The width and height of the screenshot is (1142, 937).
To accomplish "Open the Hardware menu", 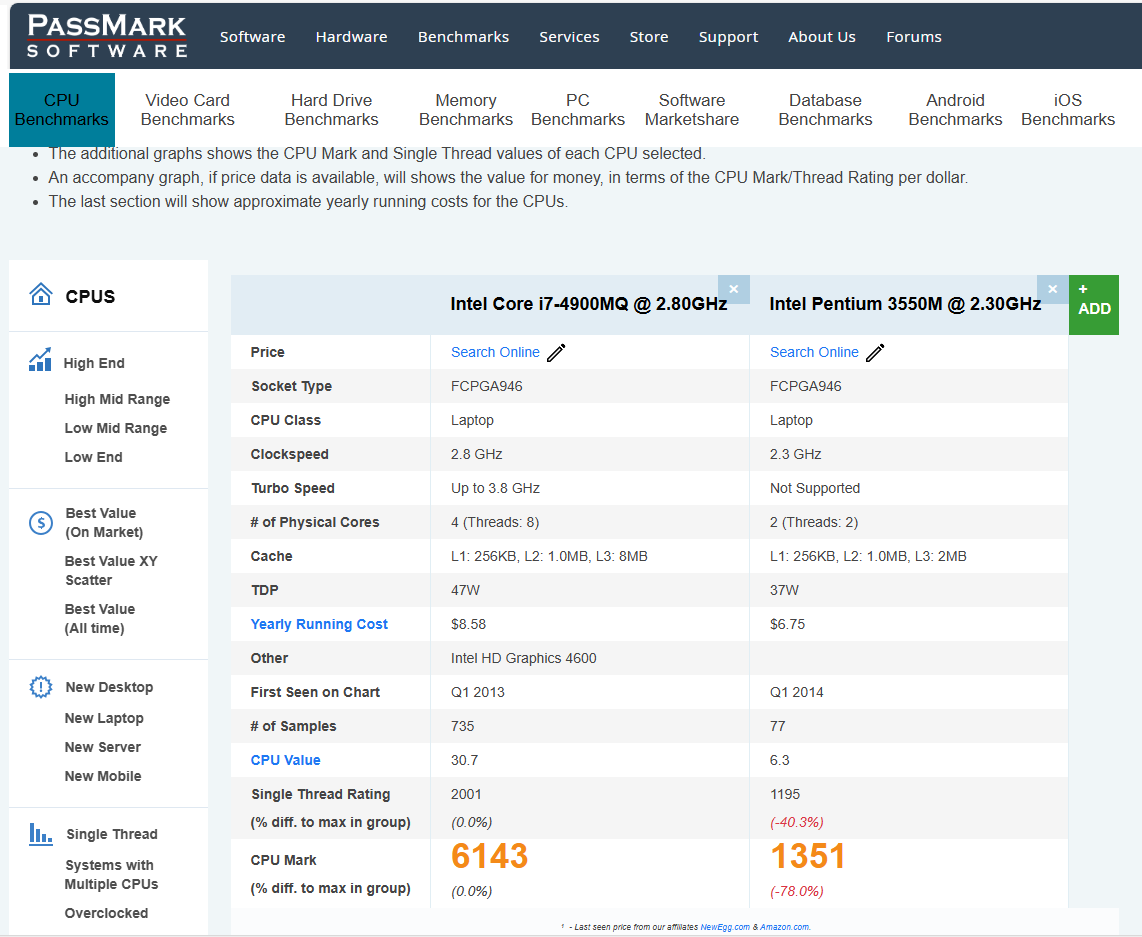I will pos(352,37).
